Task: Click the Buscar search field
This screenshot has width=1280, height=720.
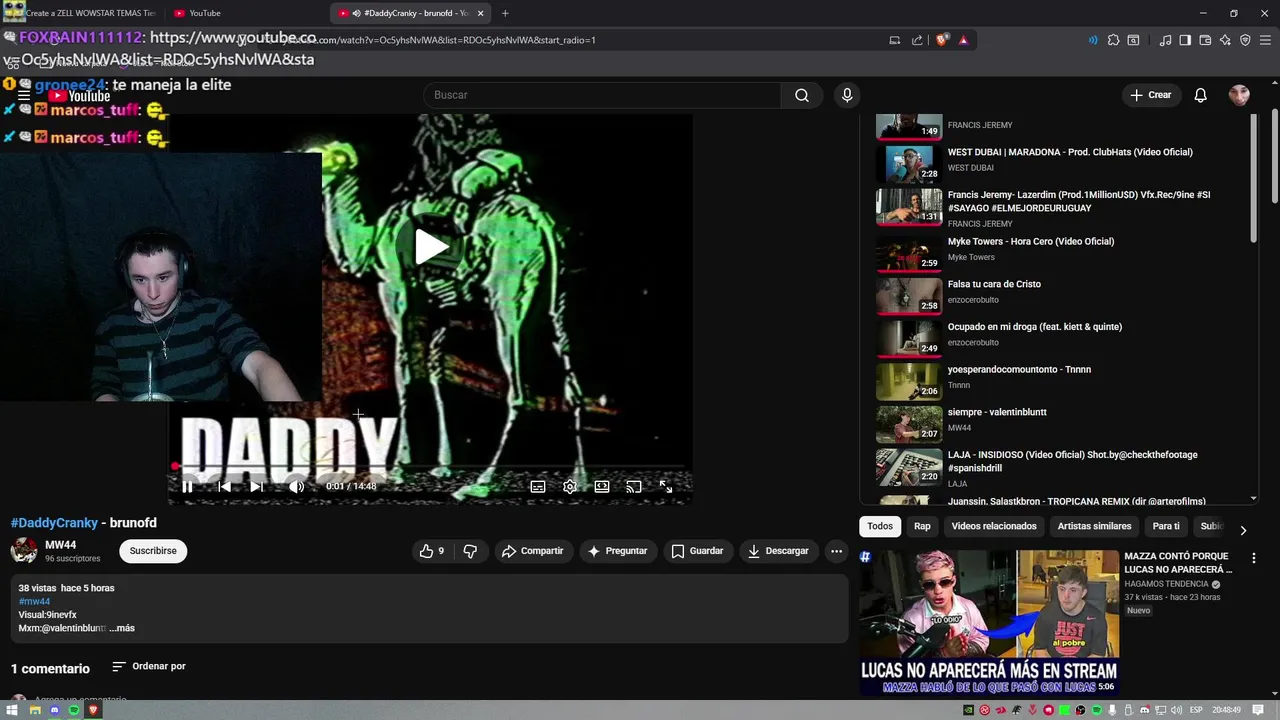Action: click(603, 95)
